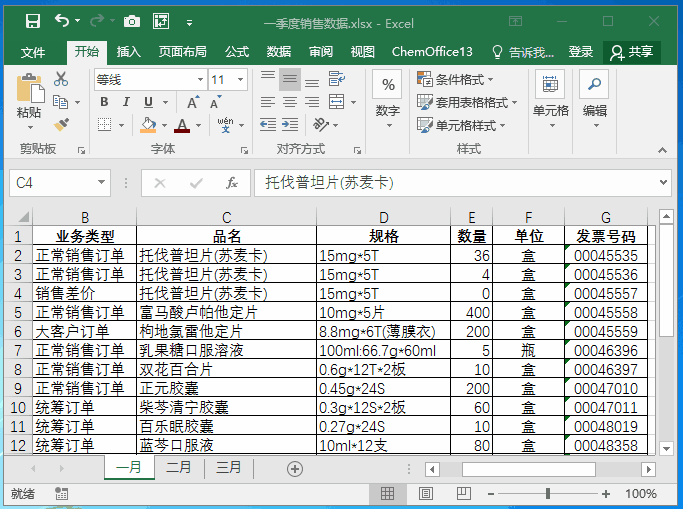This screenshot has height=509, width=683.
Task: Collapse the ribbon with the up chevron
Action: coord(662,150)
